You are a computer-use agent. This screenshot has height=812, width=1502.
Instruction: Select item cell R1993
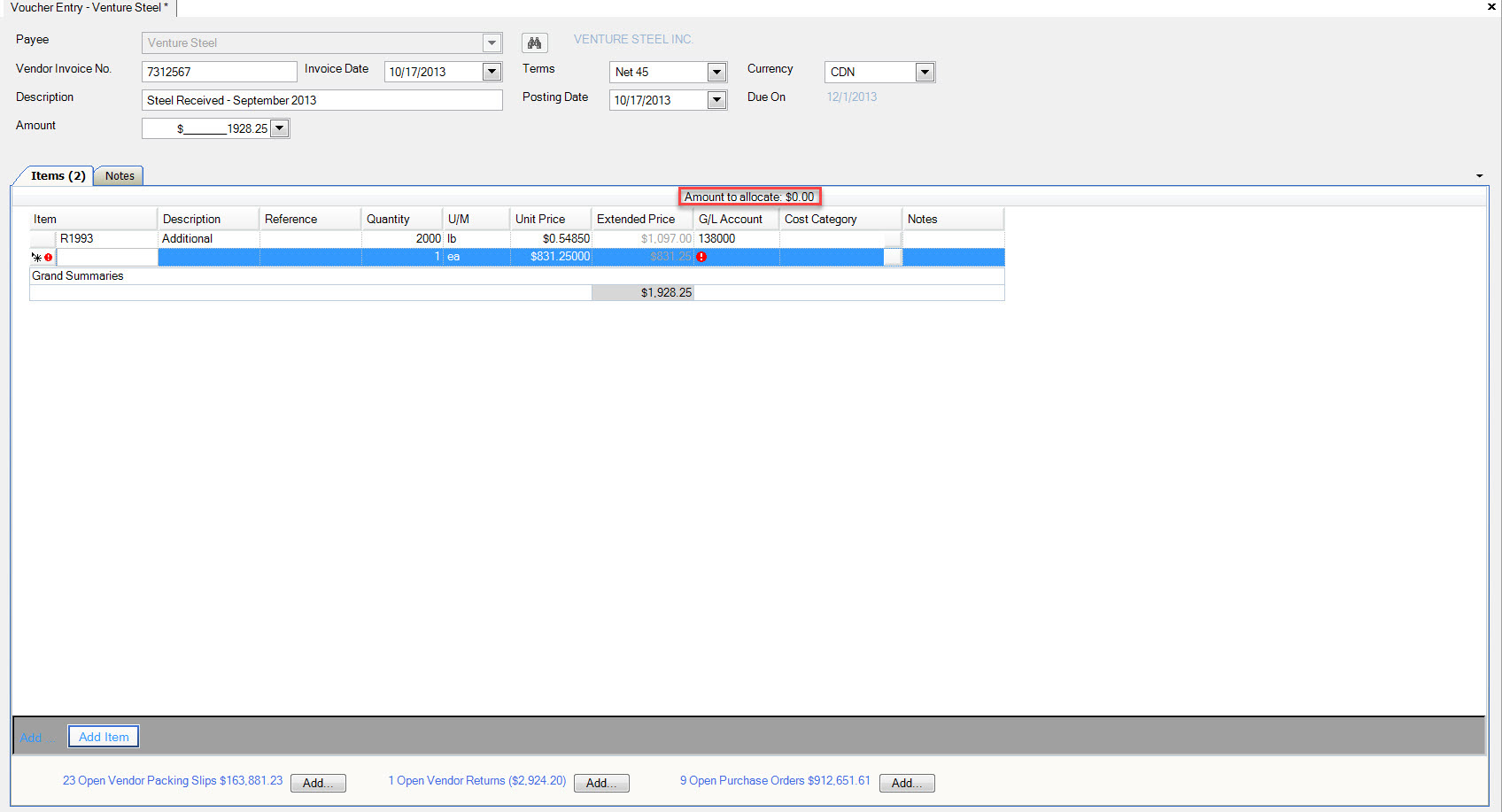tap(107, 238)
